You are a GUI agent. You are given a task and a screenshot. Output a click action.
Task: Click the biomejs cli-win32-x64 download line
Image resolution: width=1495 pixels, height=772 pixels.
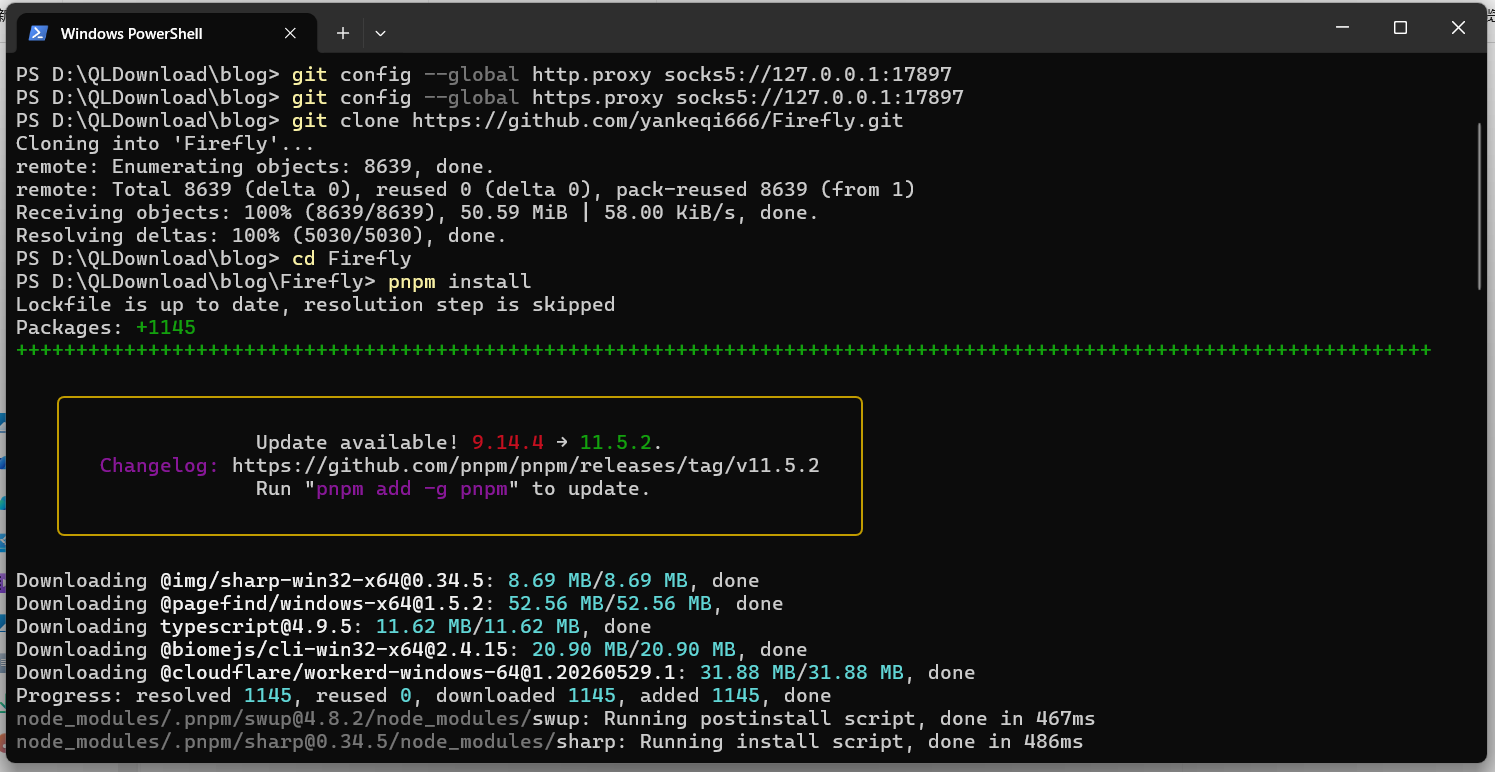tap(412, 650)
